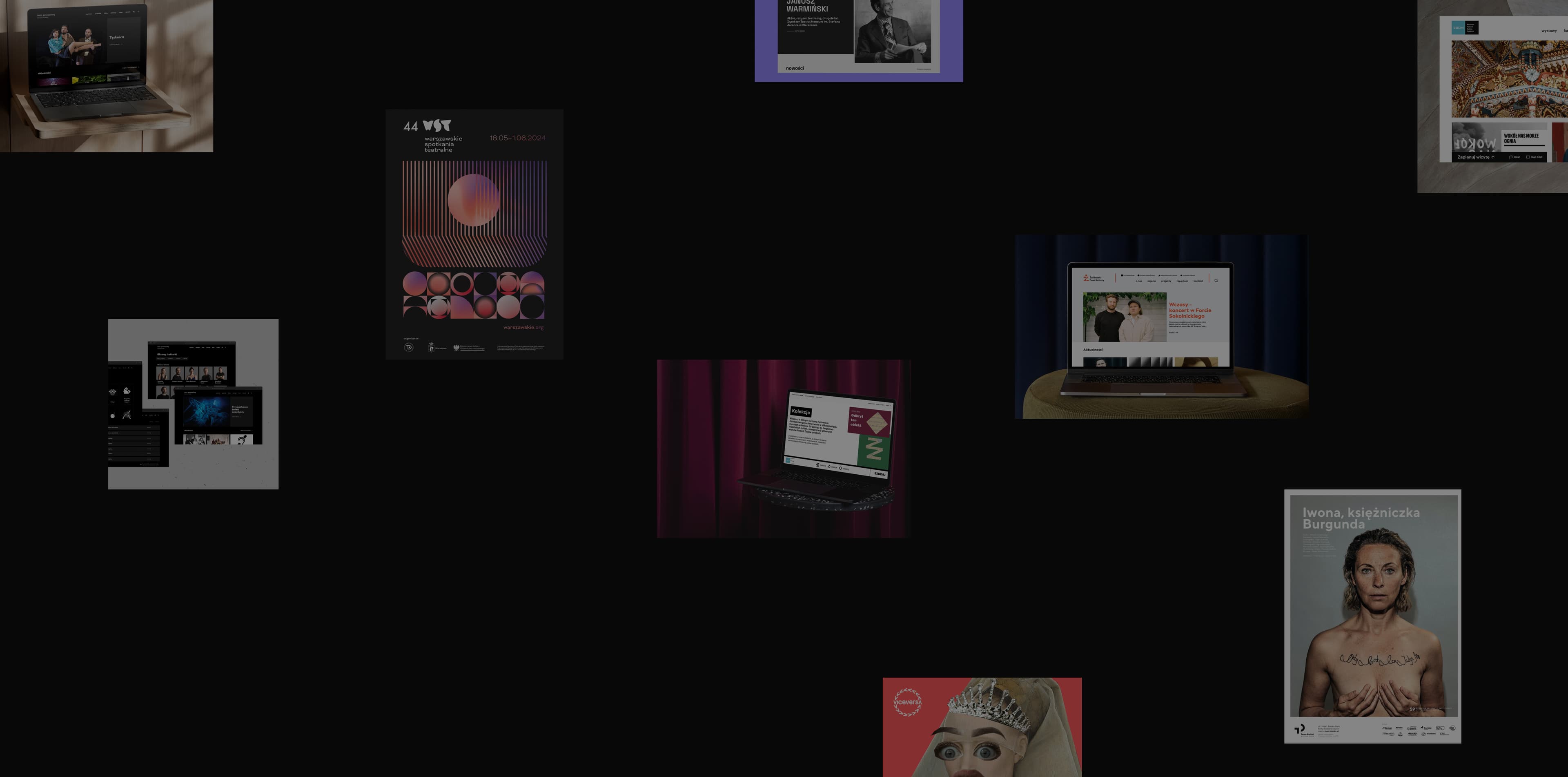This screenshot has width=1568, height=777.
Task: Open search on the Żoliborski Dom Kultury site
Action: click(x=1217, y=281)
